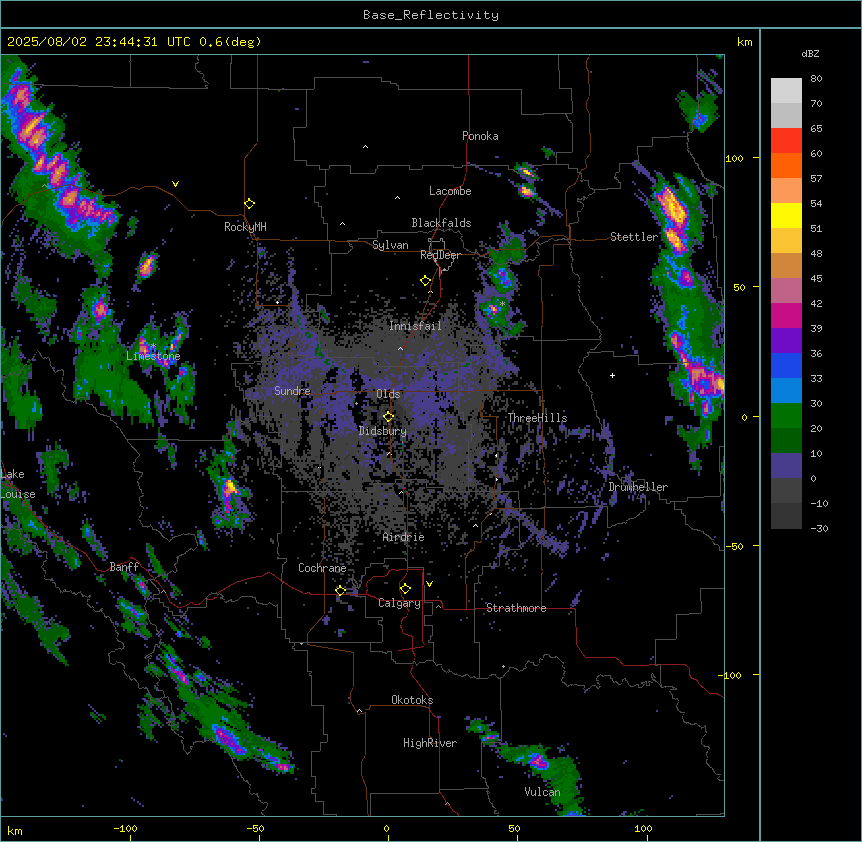Image resolution: width=862 pixels, height=842 pixels.
Task: Click the yellow V marker east of Calgary
Action: [429, 584]
